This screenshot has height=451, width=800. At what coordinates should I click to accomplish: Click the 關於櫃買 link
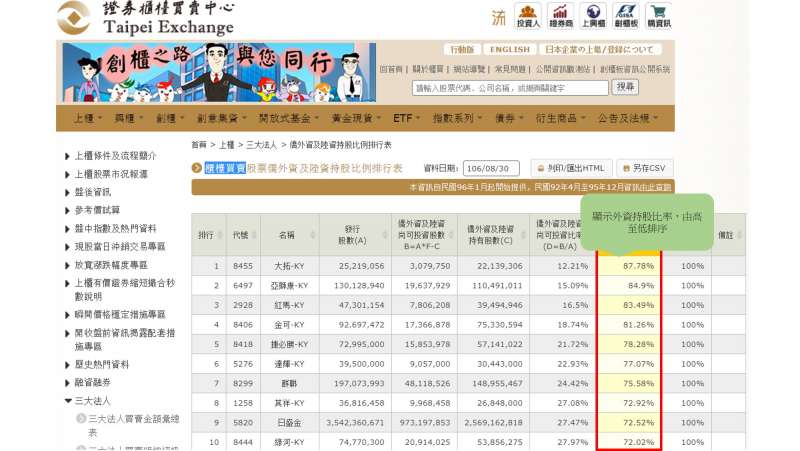(428, 69)
